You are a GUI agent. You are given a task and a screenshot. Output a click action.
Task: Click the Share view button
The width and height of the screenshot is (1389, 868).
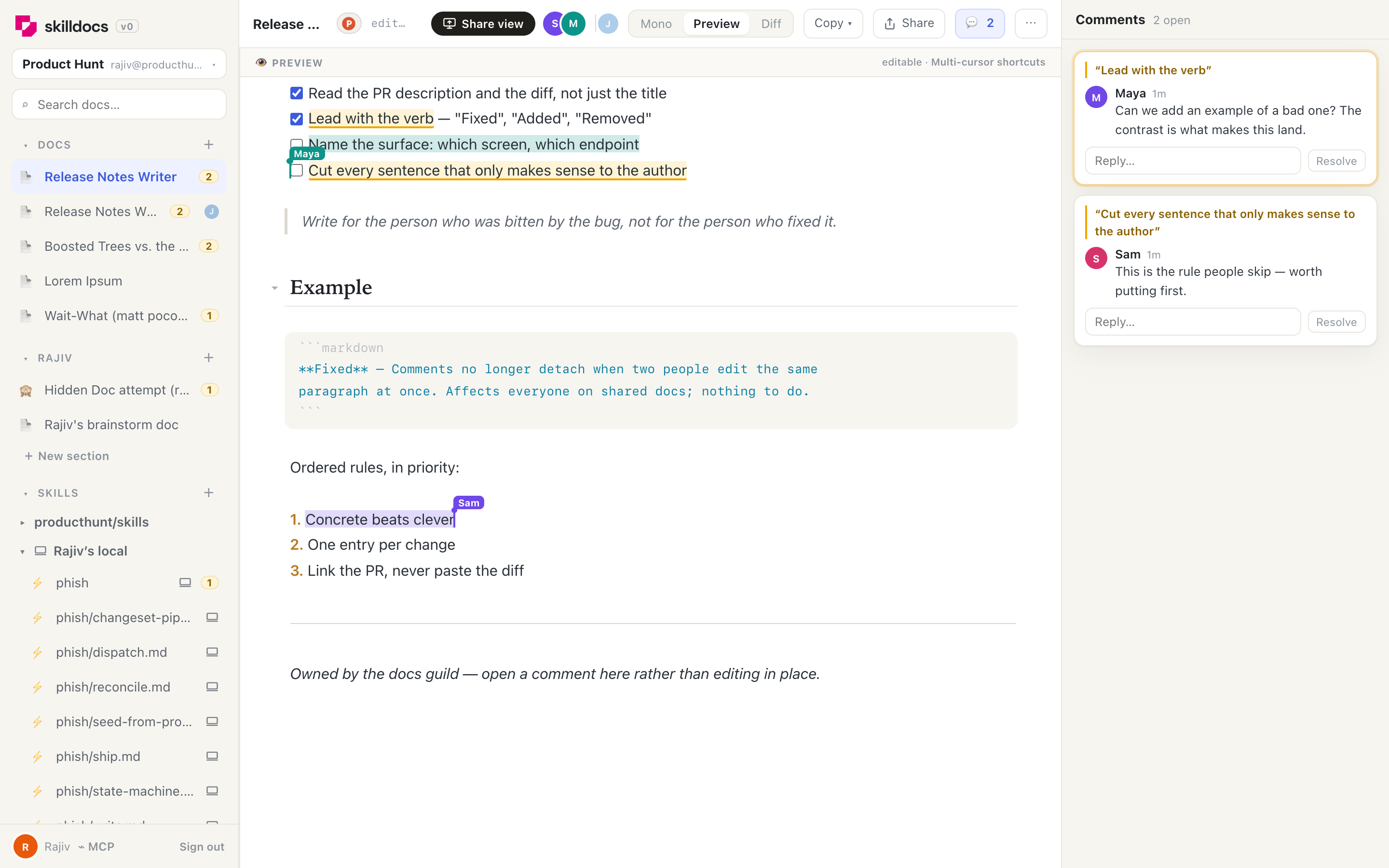coord(483,24)
